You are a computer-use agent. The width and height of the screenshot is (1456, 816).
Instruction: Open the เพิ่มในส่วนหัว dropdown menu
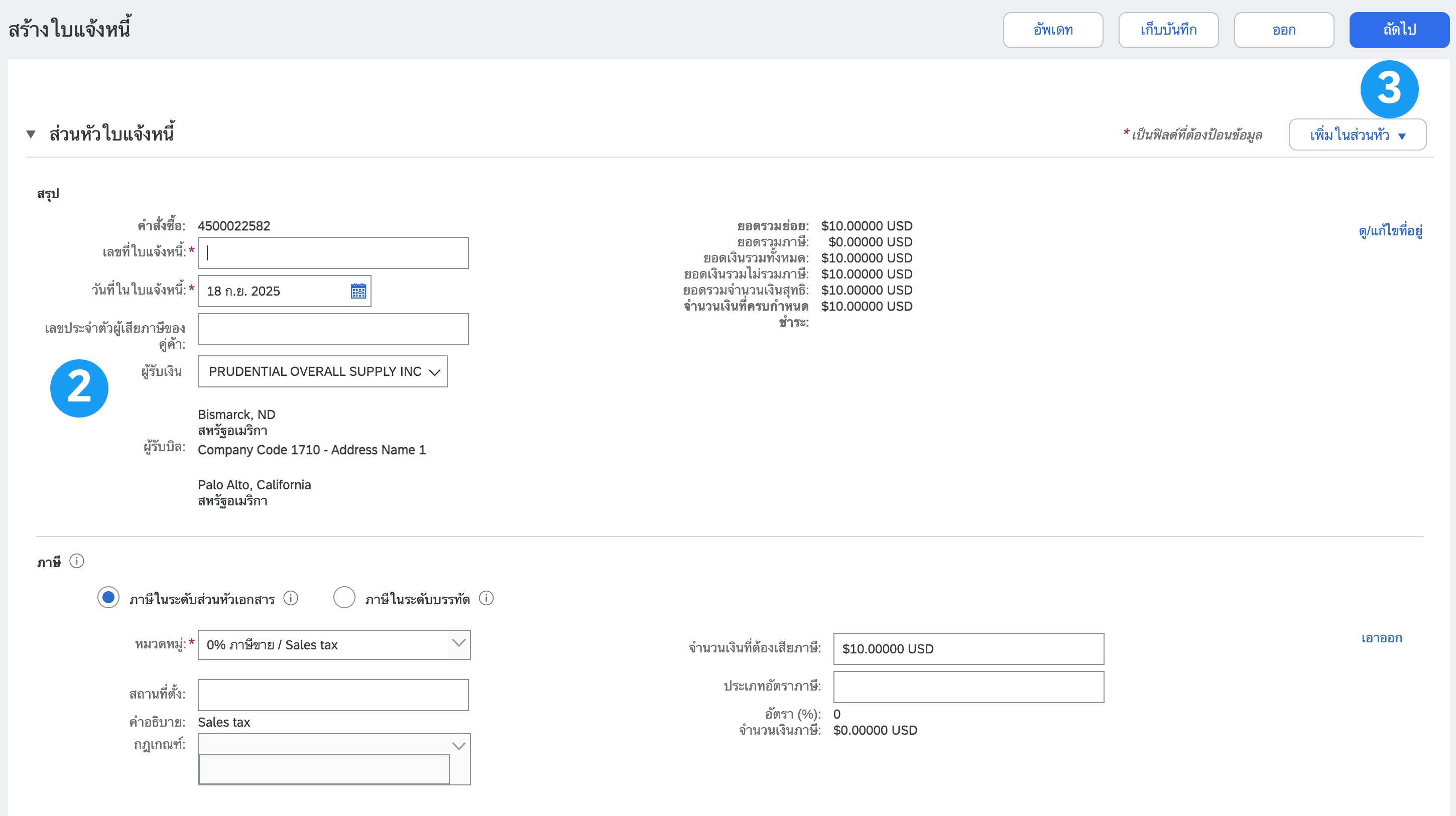coord(1357,135)
